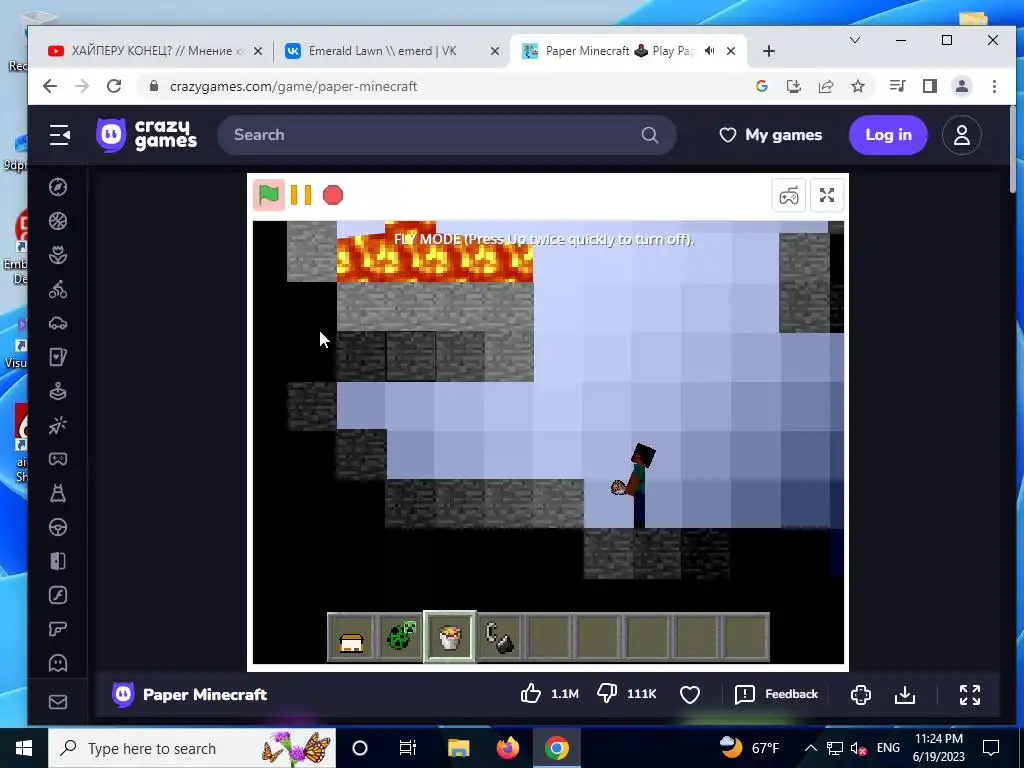The width and height of the screenshot is (1024, 768).
Task: Select the creeper spawn egg hotbar slot
Action: [401, 637]
